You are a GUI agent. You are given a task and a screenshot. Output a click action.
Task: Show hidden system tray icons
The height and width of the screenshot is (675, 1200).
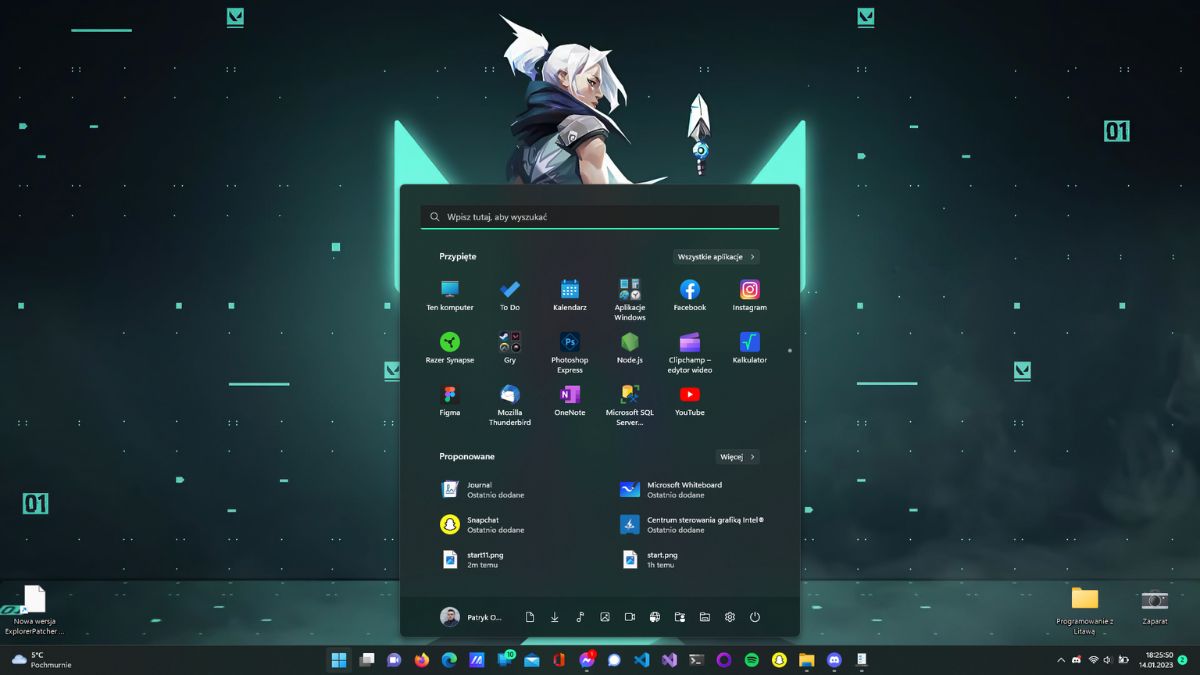click(x=1061, y=660)
